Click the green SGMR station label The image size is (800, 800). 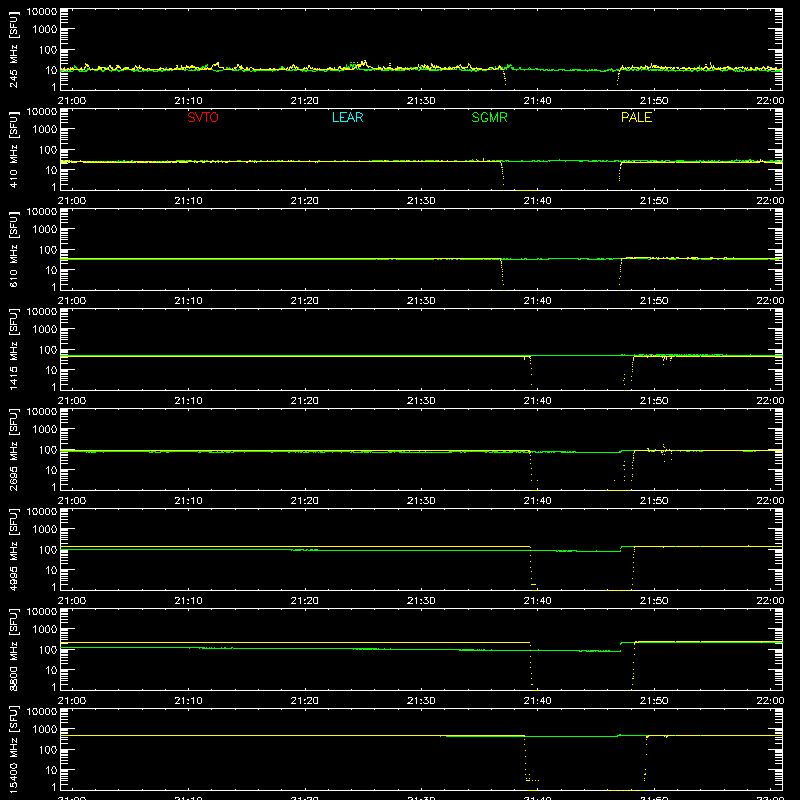coord(489,117)
